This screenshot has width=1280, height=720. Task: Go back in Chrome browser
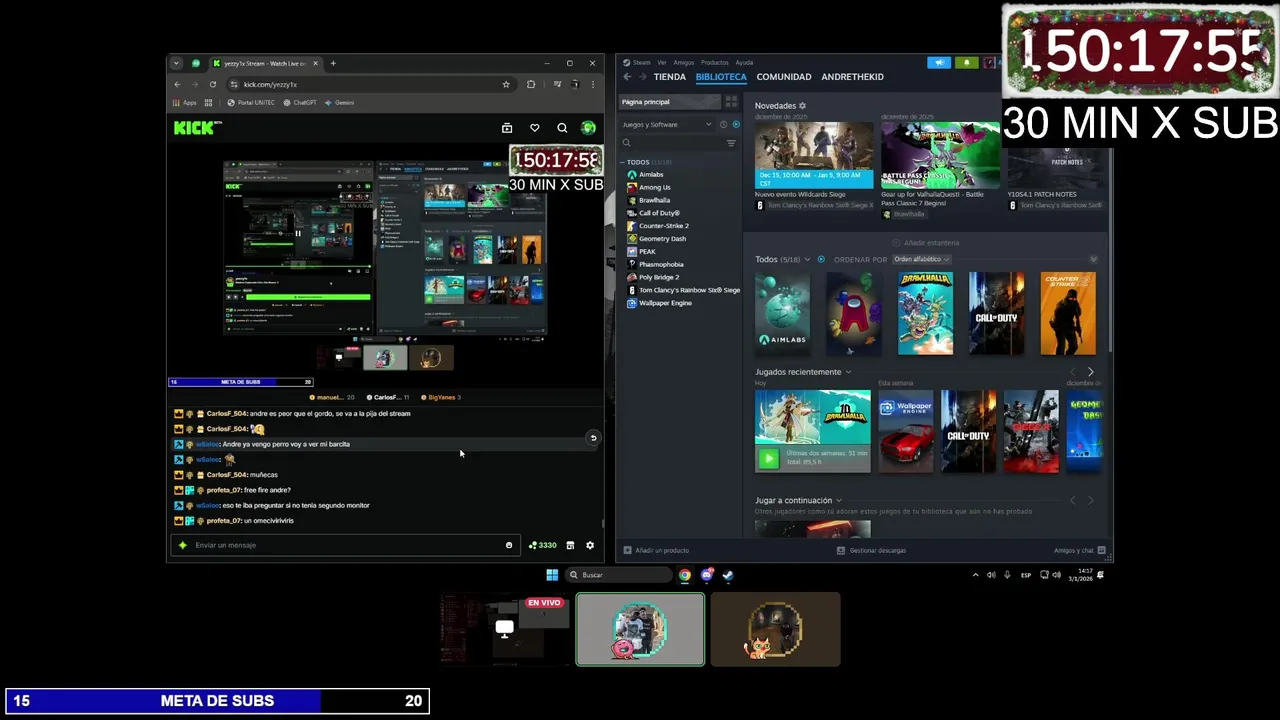click(177, 84)
